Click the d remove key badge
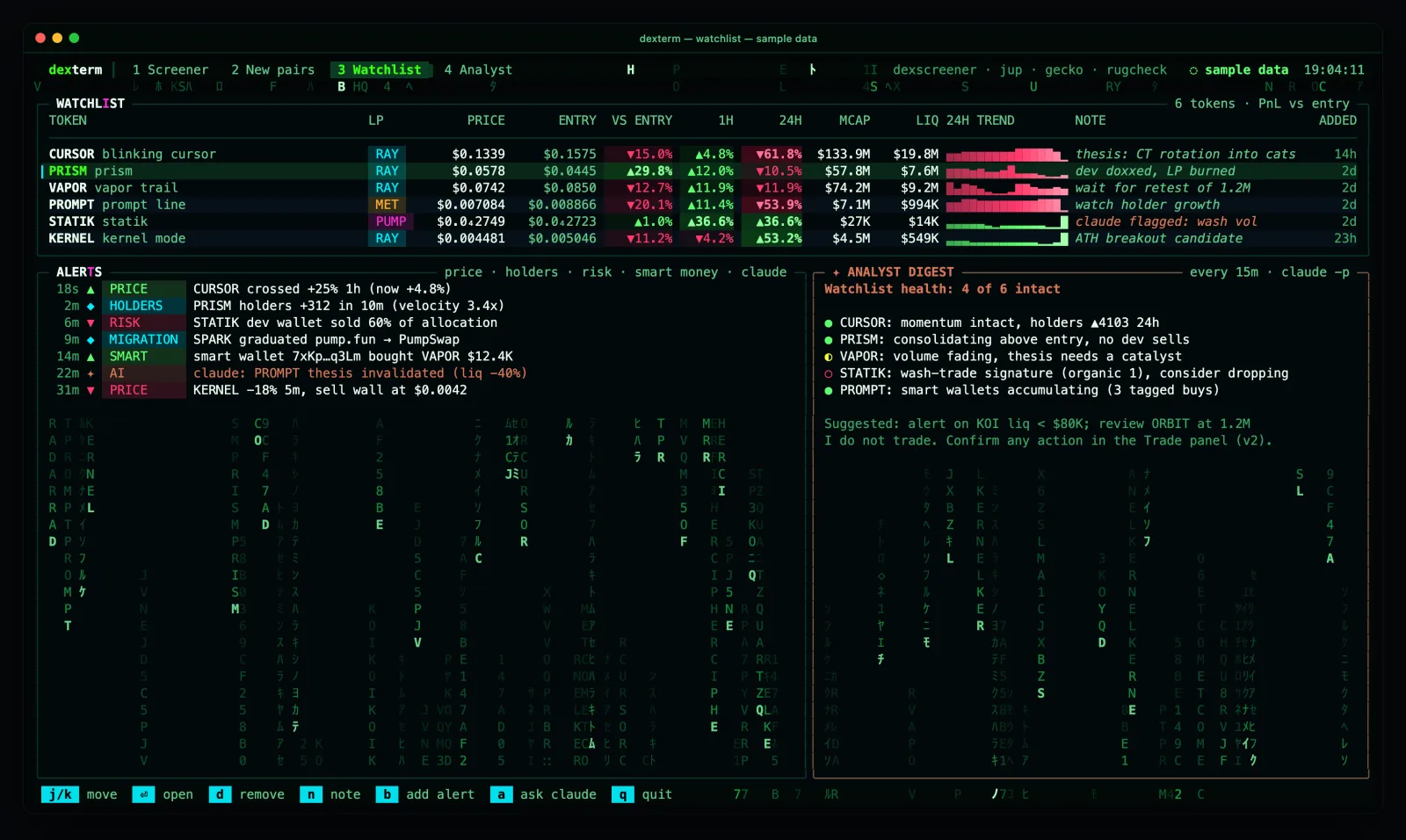 point(220,794)
